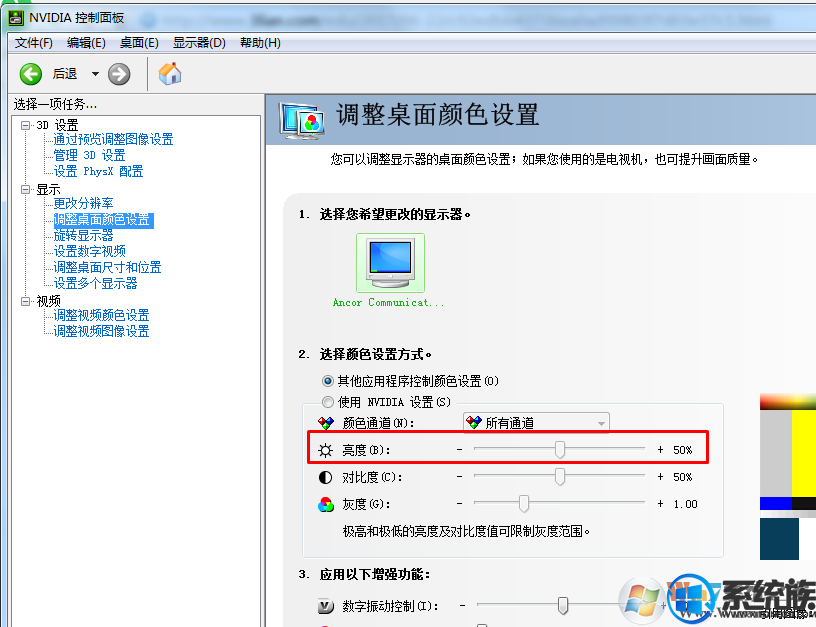Click the gray Forward arrow icon

coord(119,74)
